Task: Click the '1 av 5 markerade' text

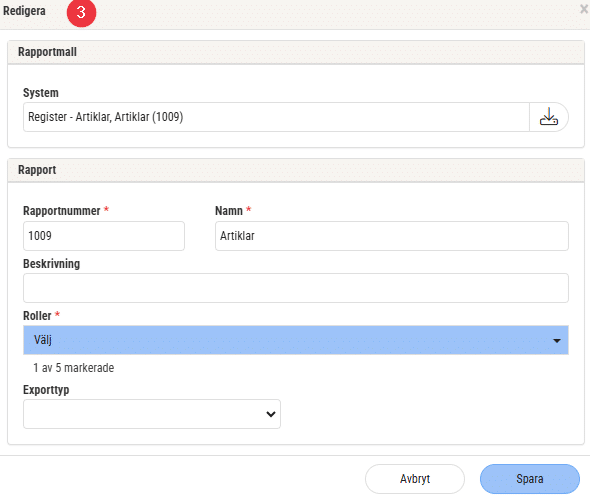Action: click(x=73, y=368)
